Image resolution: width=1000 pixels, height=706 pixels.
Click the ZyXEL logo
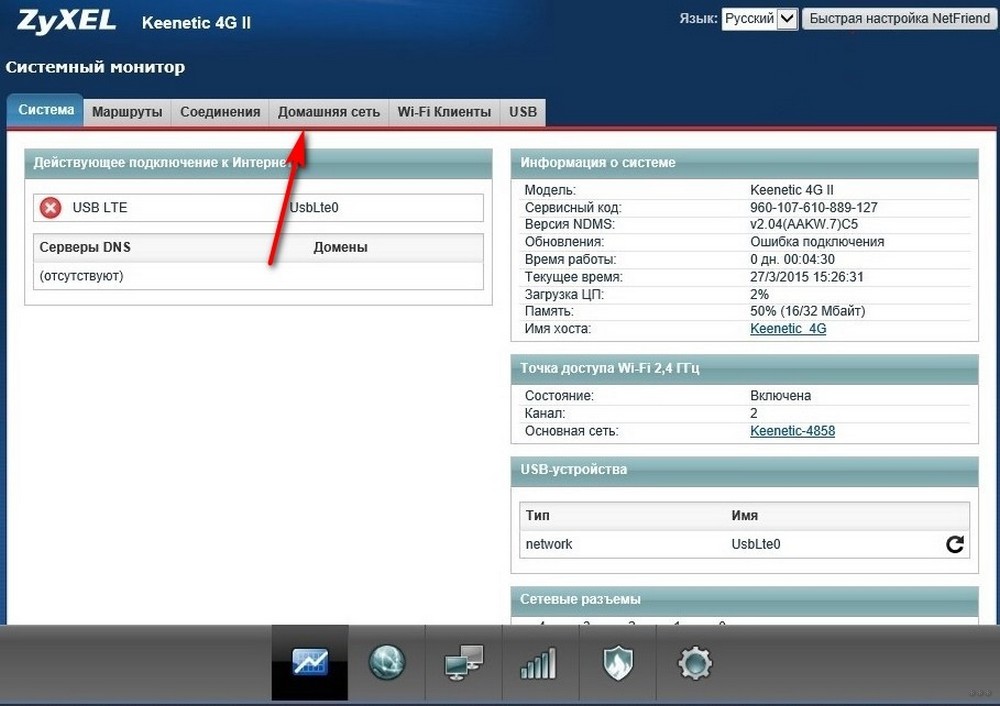click(x=66, y=20)
